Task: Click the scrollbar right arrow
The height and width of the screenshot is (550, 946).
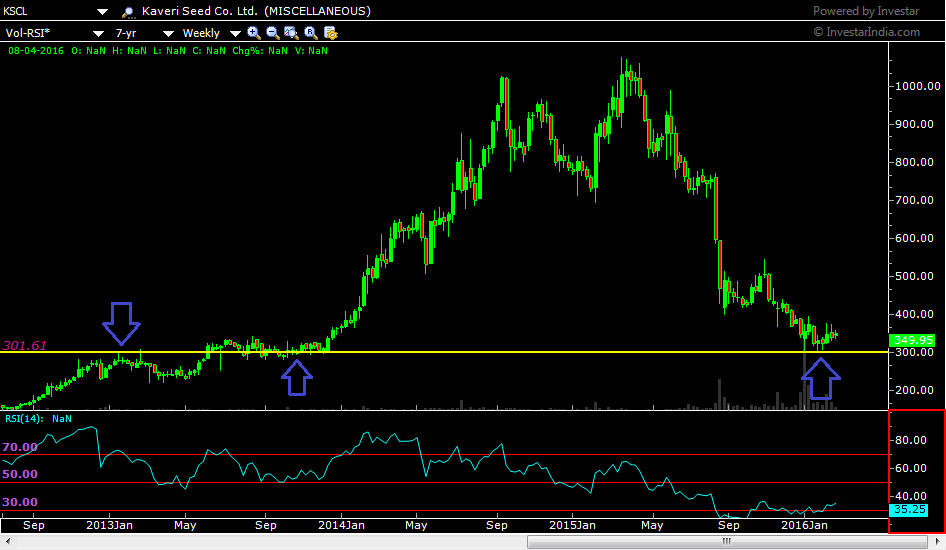Action: tap(938, 542)
